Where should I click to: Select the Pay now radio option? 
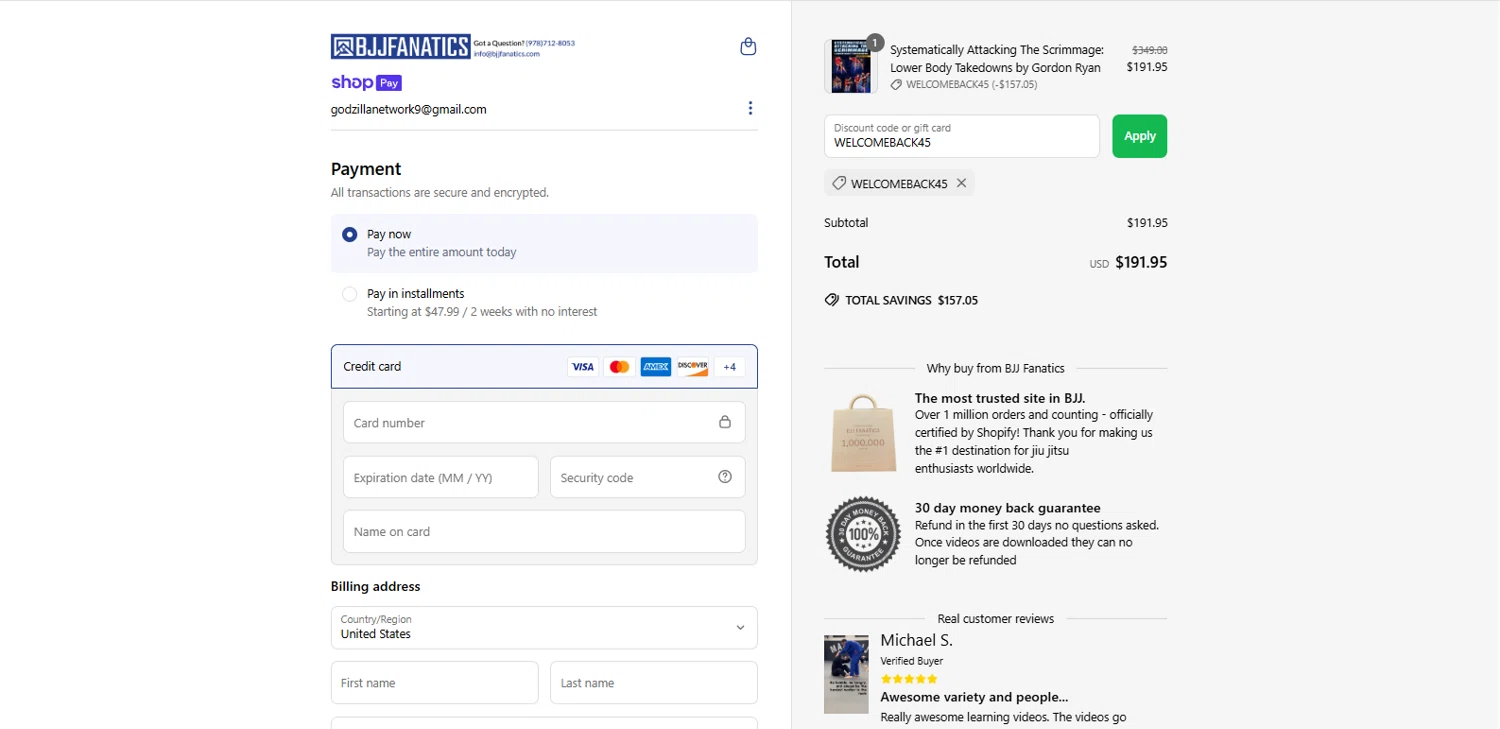[349, 234]
